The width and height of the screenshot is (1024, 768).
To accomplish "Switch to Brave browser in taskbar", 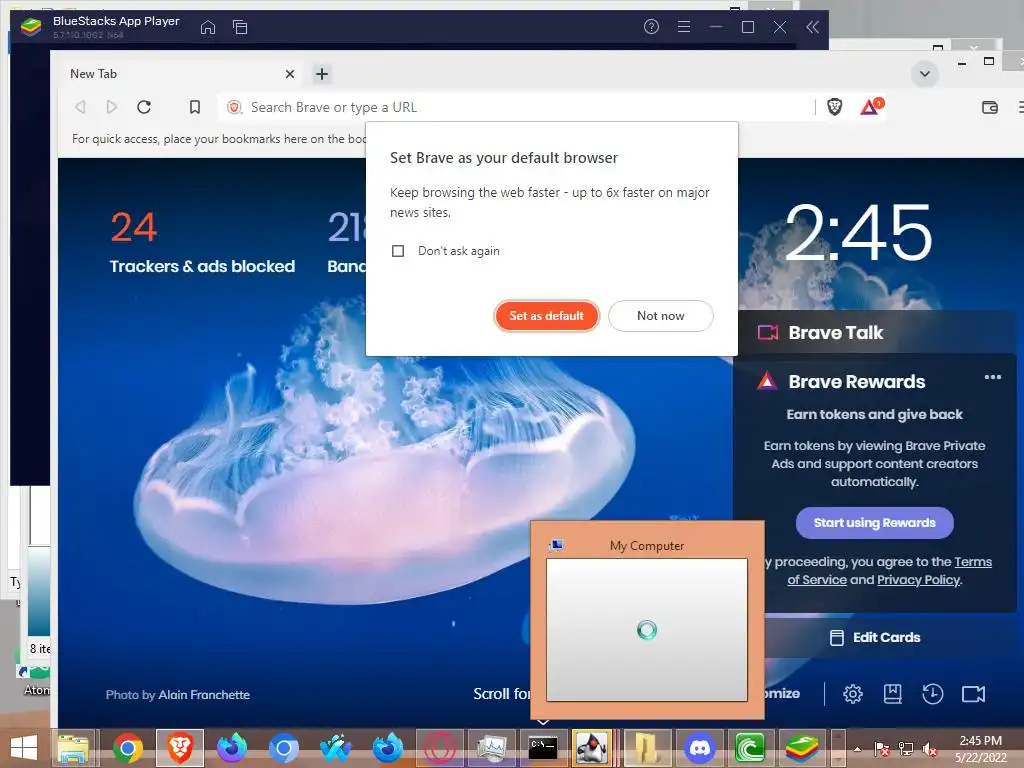I will tap(180, 748).
